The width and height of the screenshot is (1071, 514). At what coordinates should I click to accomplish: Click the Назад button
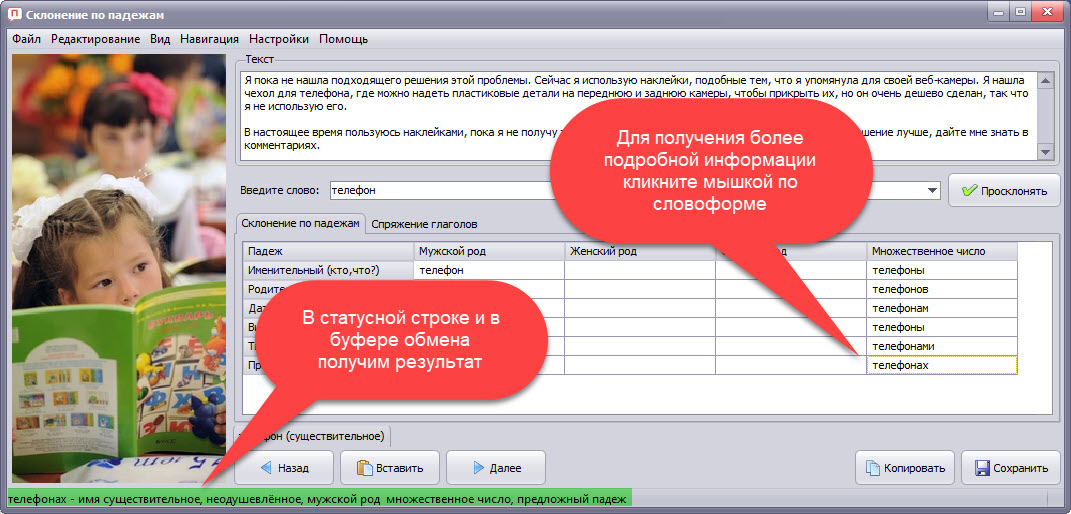tap(284, 468)
